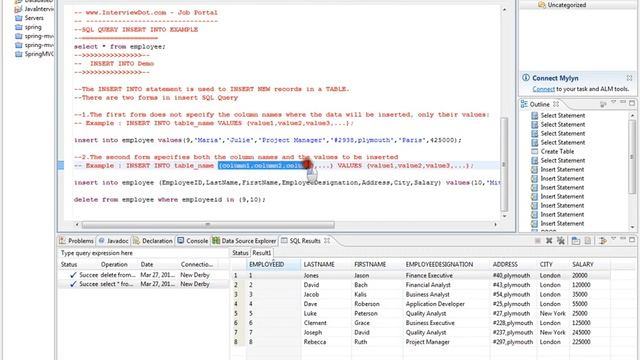Sort by the EMPLOYEEID column header
The width and height of the screenshot is (640, 360).
[x=273, y=264]
